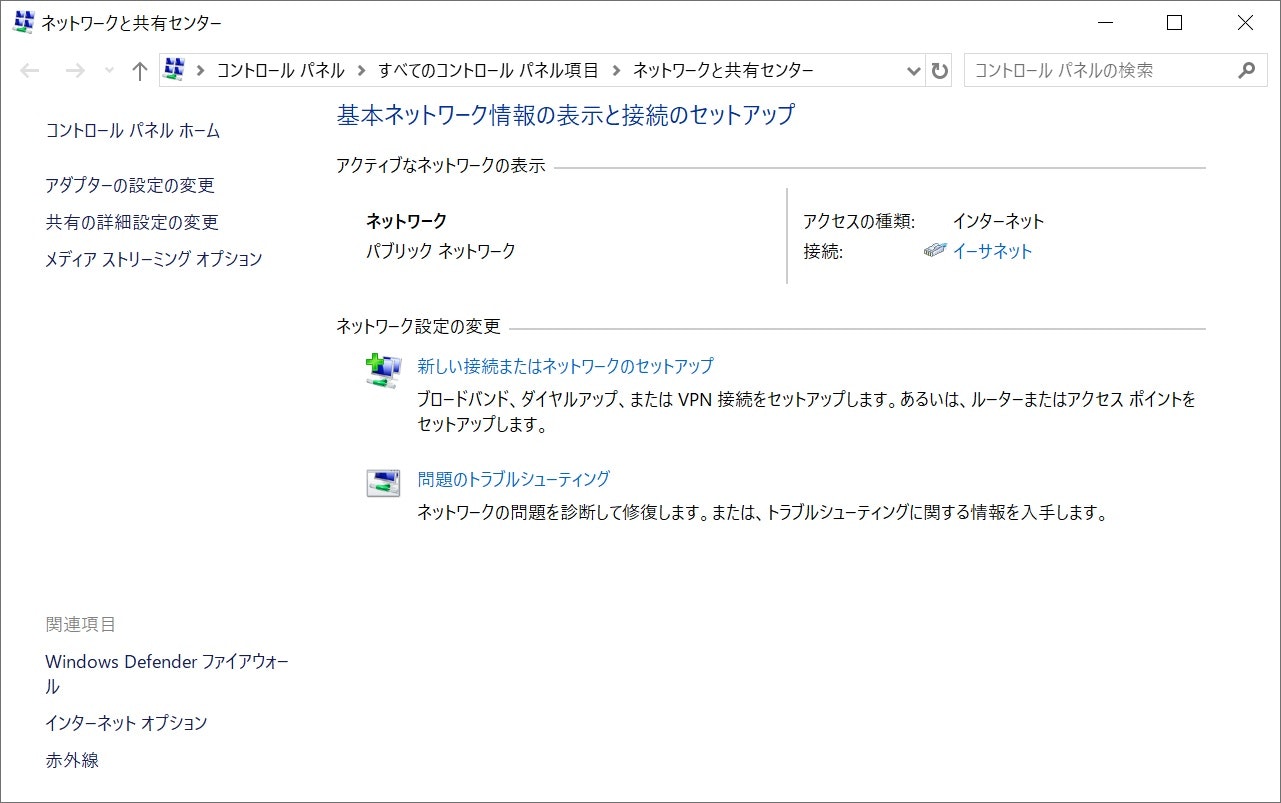The width and height of the screenshot is (1281, 803).
Task: Click the インターネット access type value
Action: [998, 222]
